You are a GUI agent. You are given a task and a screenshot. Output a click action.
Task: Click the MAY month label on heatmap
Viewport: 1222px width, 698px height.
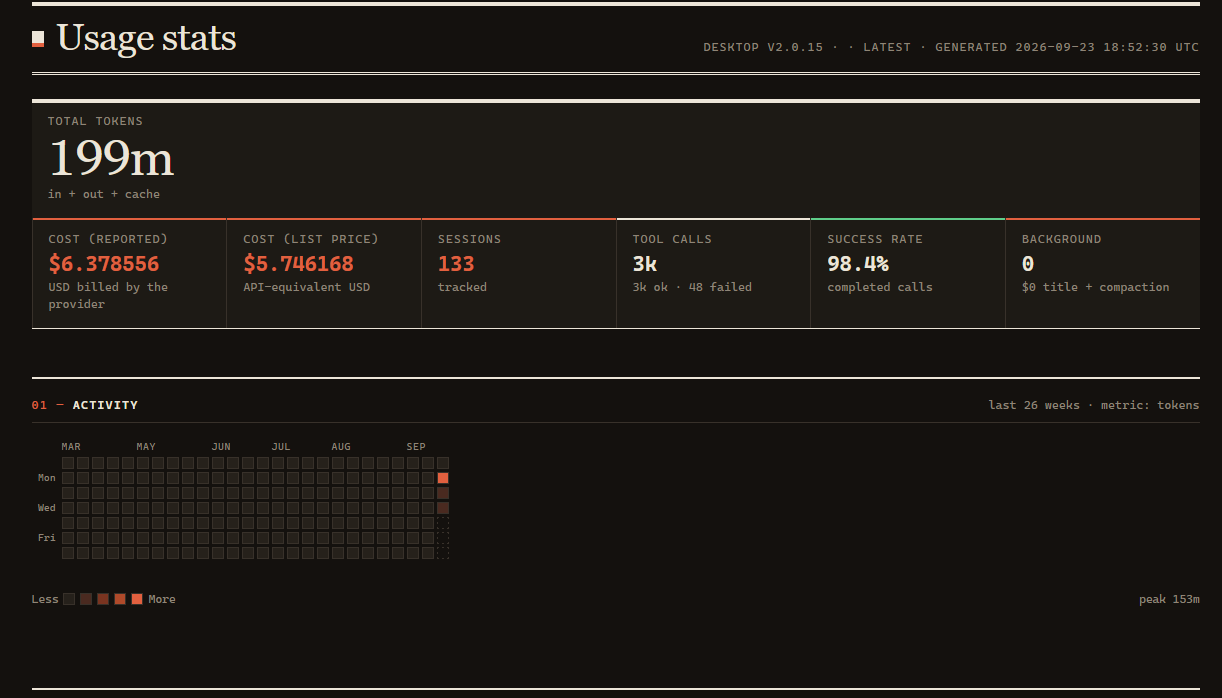(146, 446)
